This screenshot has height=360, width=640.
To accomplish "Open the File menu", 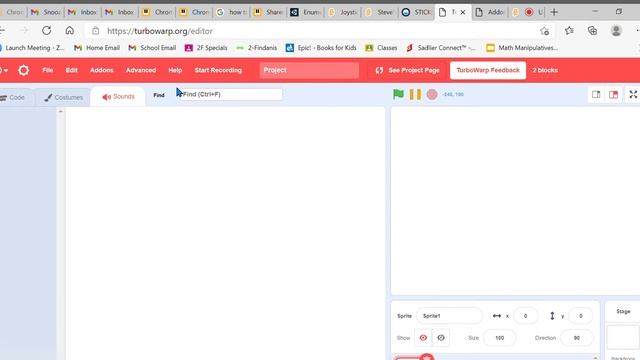I will pos(48,70).
